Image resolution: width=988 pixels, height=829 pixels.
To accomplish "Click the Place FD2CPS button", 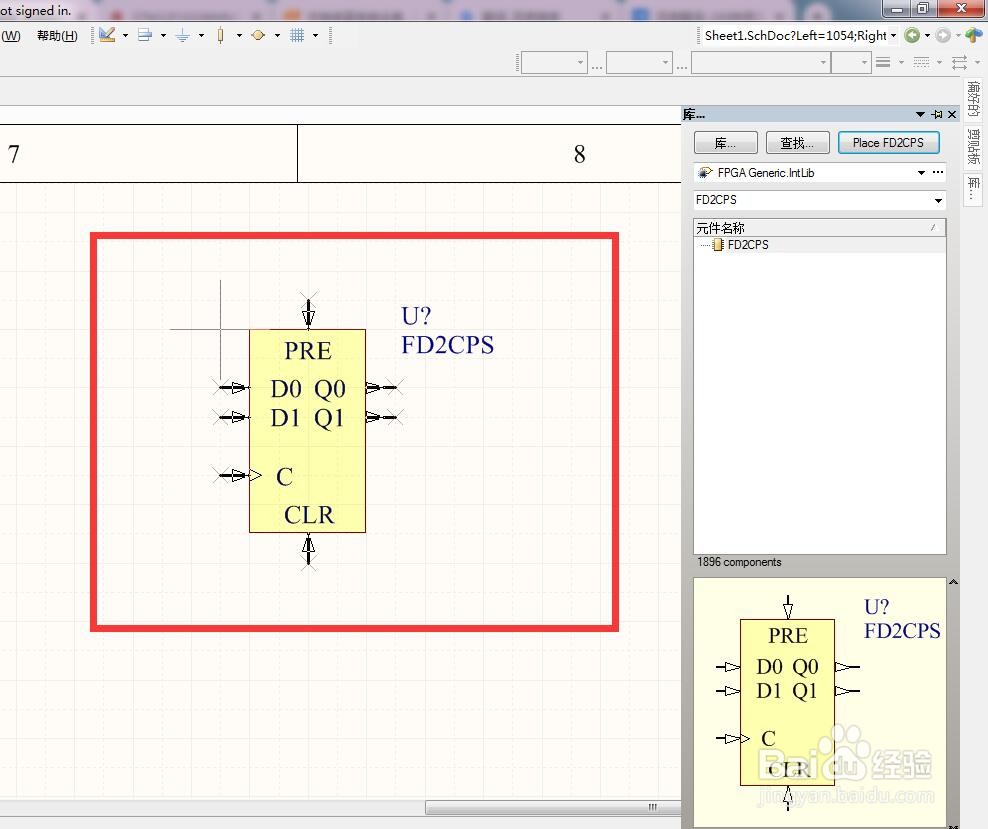I will (x=888, y=143).
